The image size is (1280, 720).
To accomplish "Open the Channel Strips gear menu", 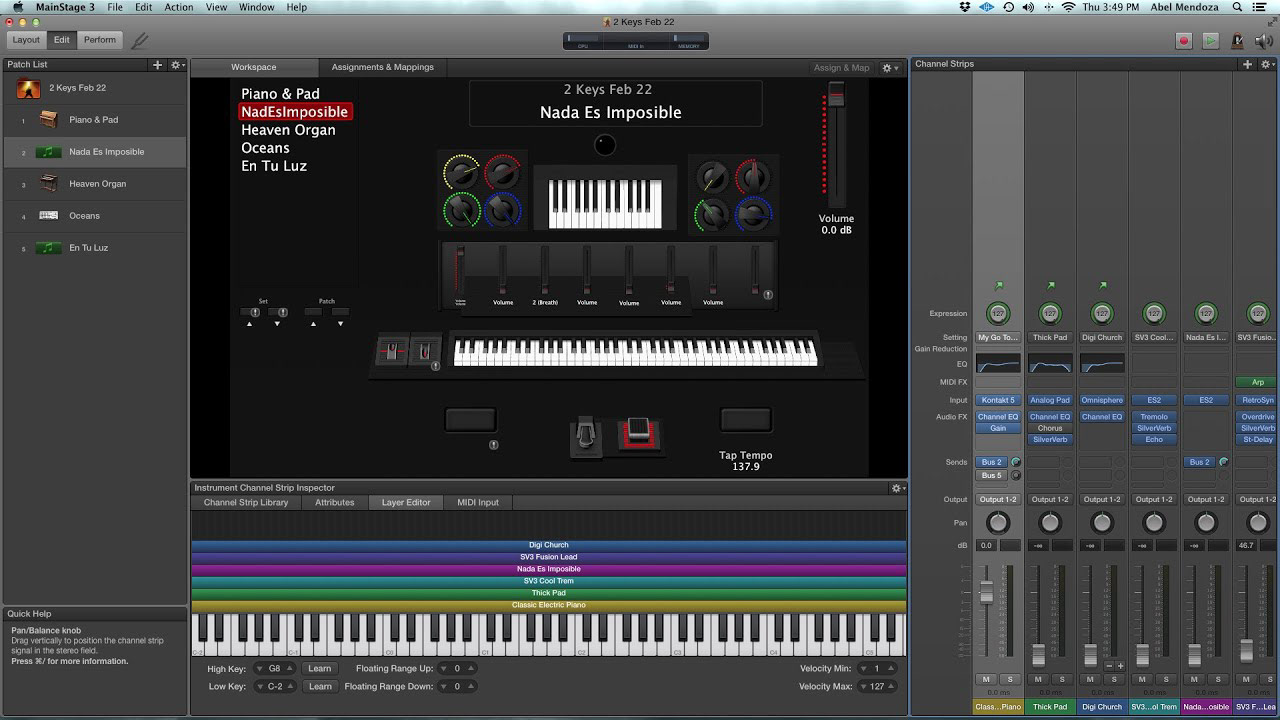I will [1267, 64].
